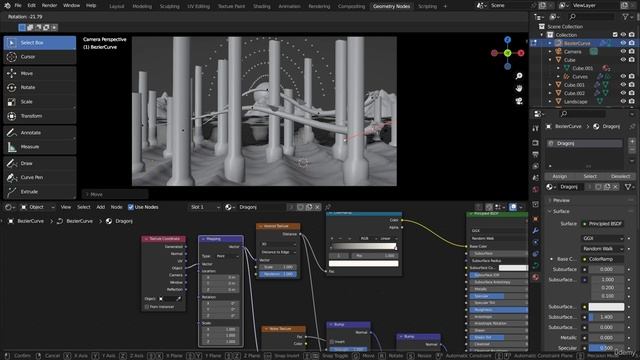The width and height of the screenshot is (640, 360).
Task: Open the Material properties tab icon
Action: point(536,277)
